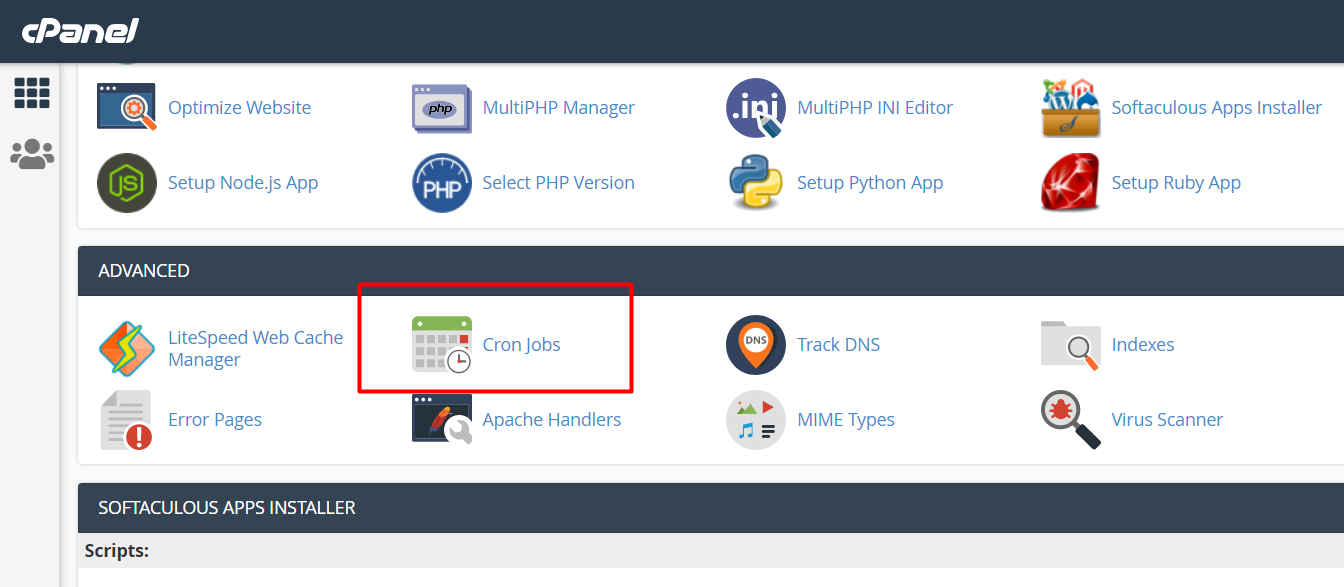This screenshot has width=1344, height=587.
Task: Select the Setup Python App icon
Action: point(755,183)
